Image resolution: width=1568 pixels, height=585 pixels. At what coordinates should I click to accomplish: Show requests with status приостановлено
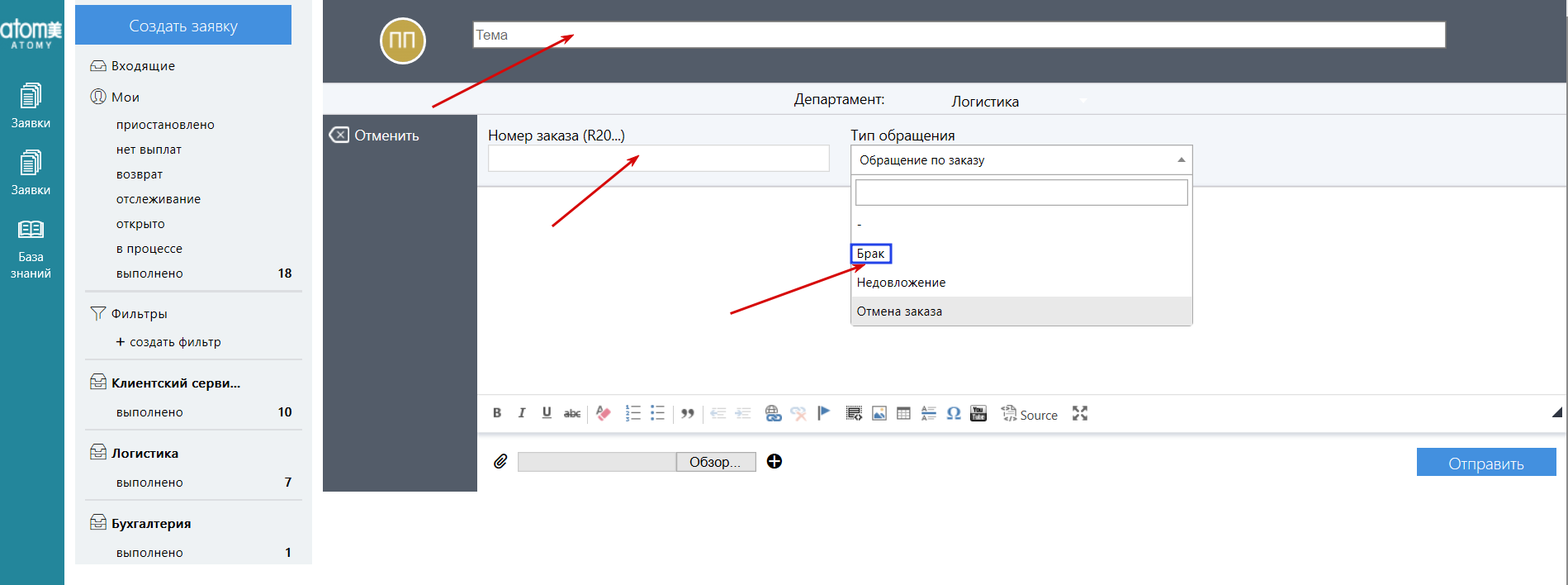pos(165,125)
